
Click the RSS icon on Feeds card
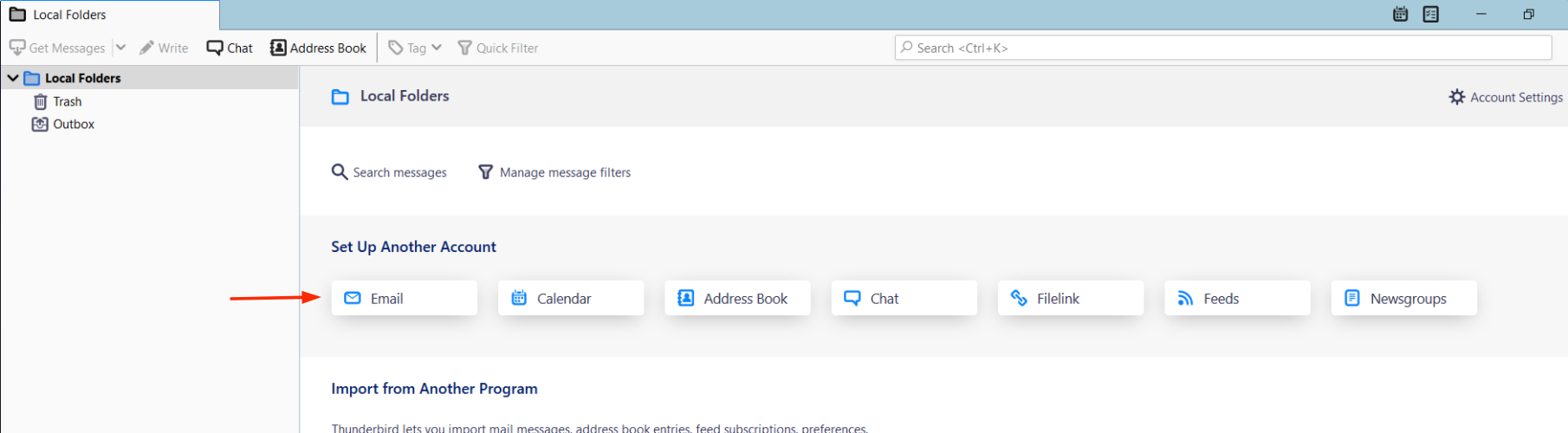(x=1185, y=298)
